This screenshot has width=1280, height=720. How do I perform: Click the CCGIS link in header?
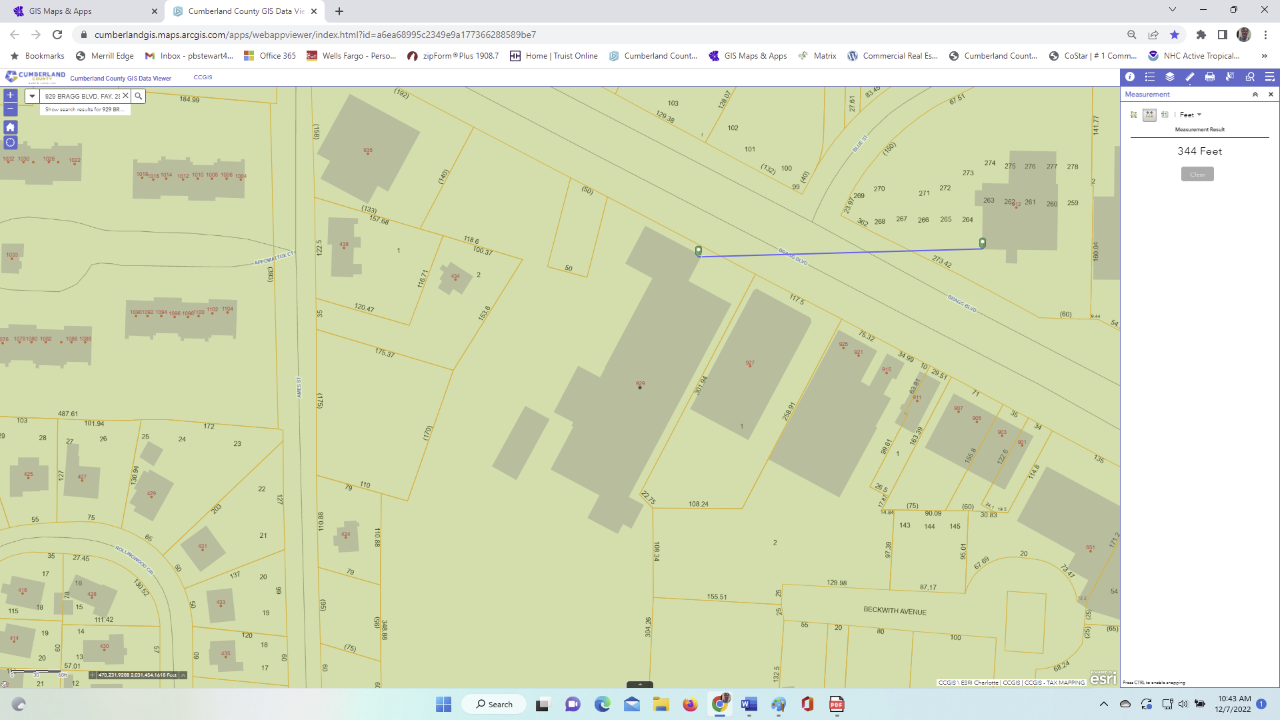tap(202, 77)
